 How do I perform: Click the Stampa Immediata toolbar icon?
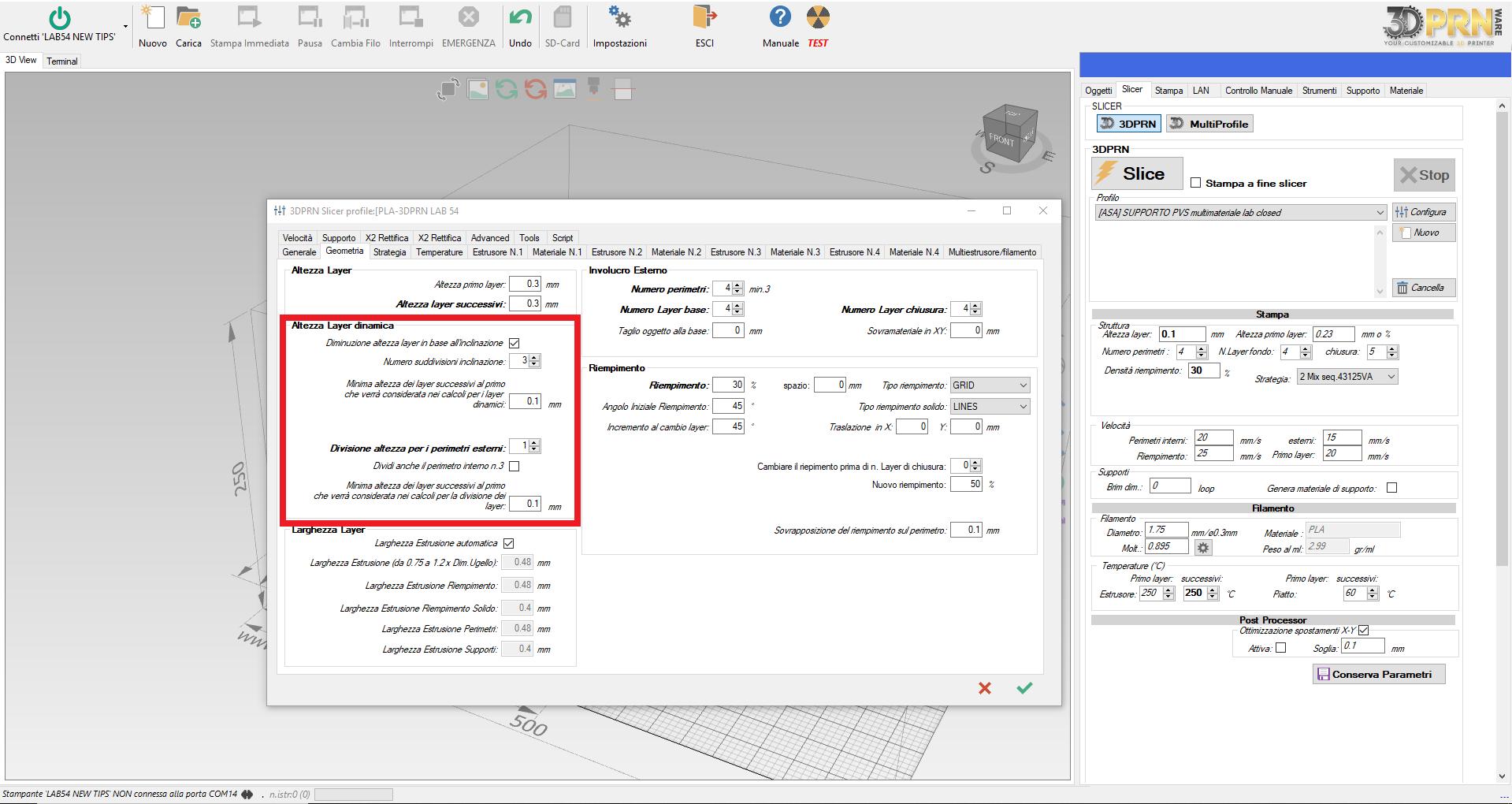point(249,17)
